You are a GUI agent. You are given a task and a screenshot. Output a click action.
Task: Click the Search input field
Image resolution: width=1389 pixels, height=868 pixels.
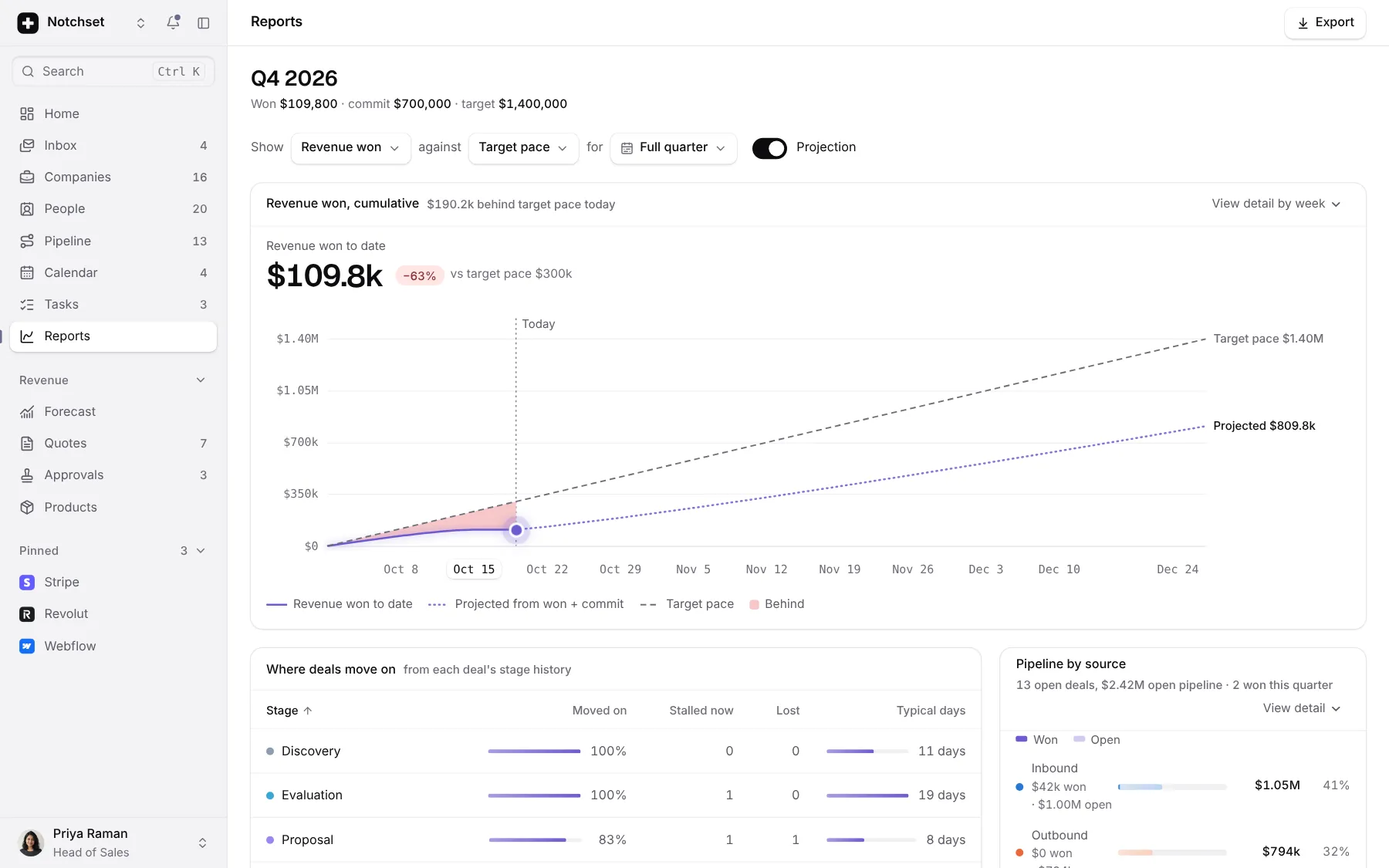(113, 71)
